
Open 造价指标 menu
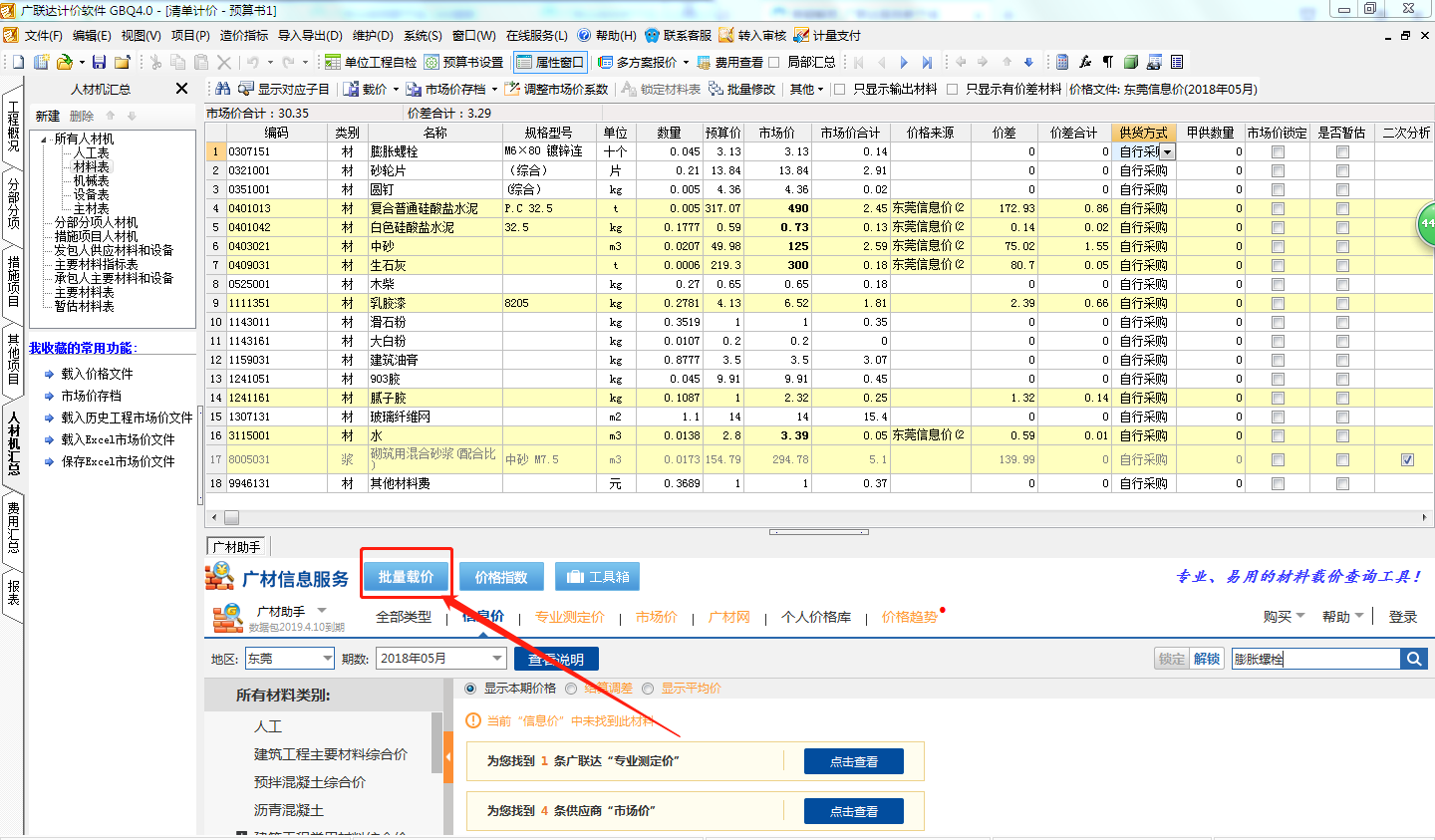[244, 35]
